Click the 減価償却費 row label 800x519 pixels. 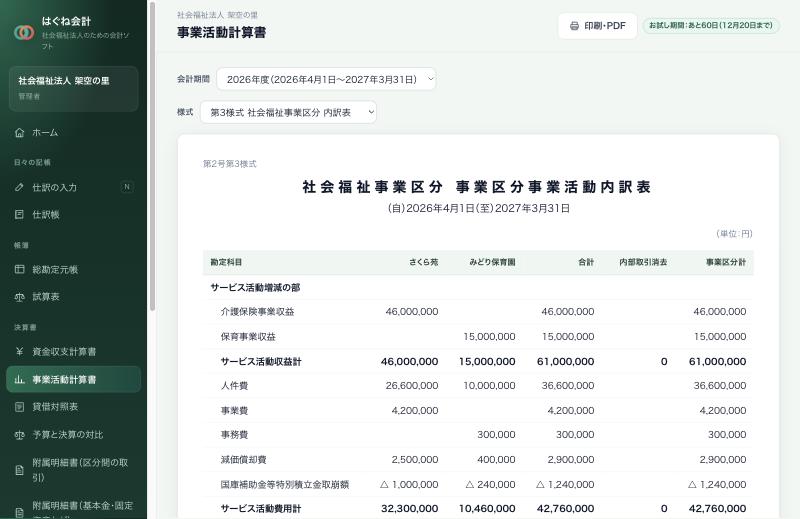(x=243, y=460)
